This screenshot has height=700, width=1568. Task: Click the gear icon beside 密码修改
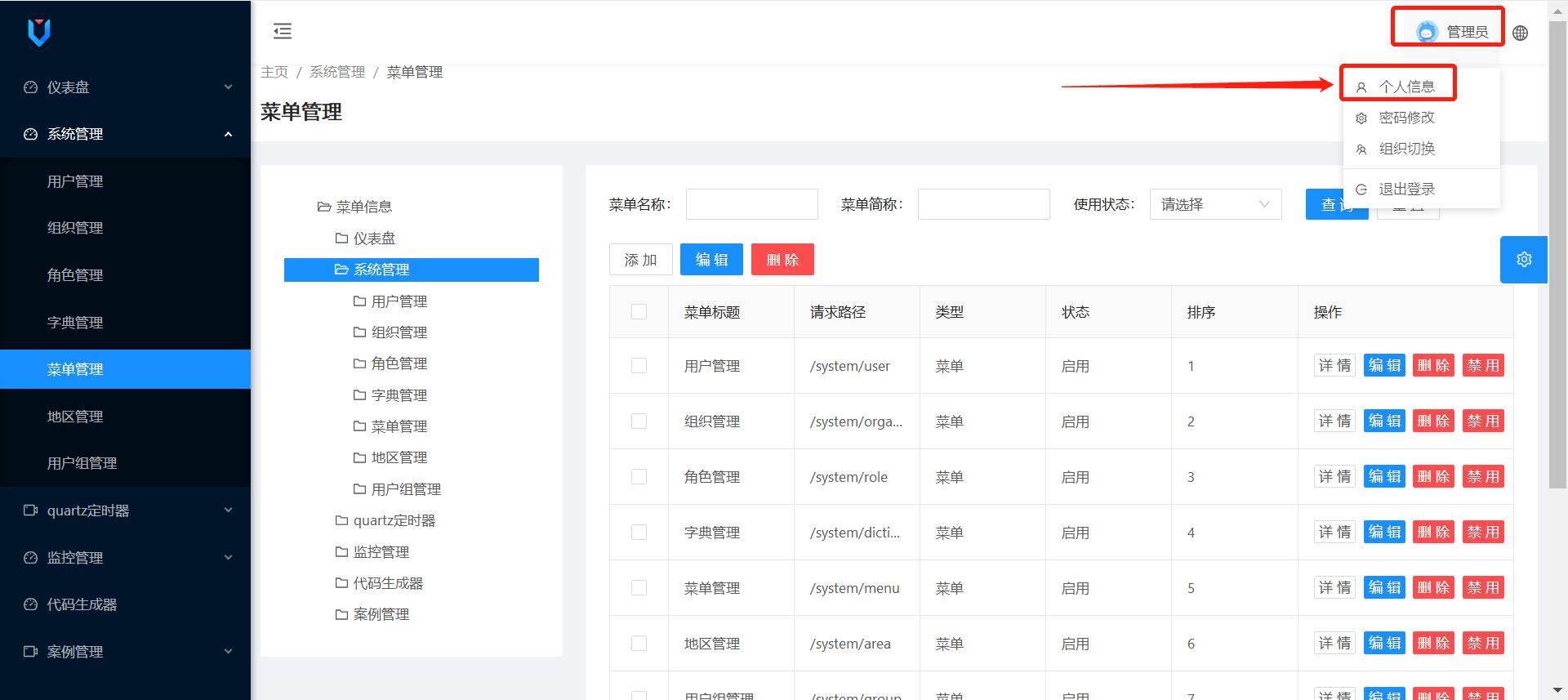[1361, 118]
